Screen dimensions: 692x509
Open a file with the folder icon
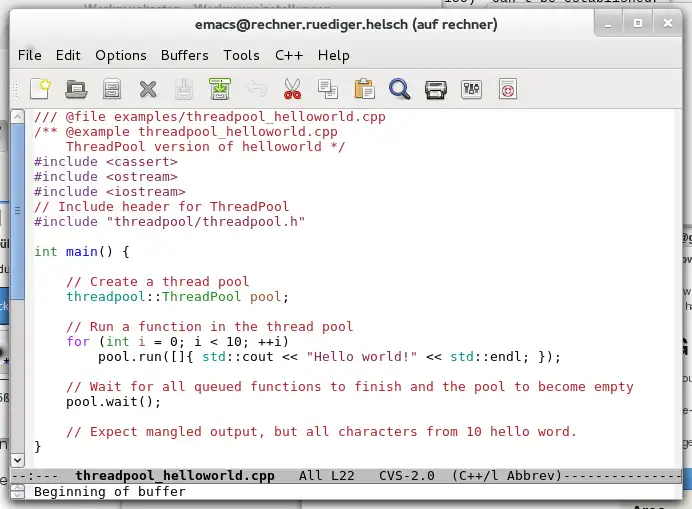pos(76,89)
